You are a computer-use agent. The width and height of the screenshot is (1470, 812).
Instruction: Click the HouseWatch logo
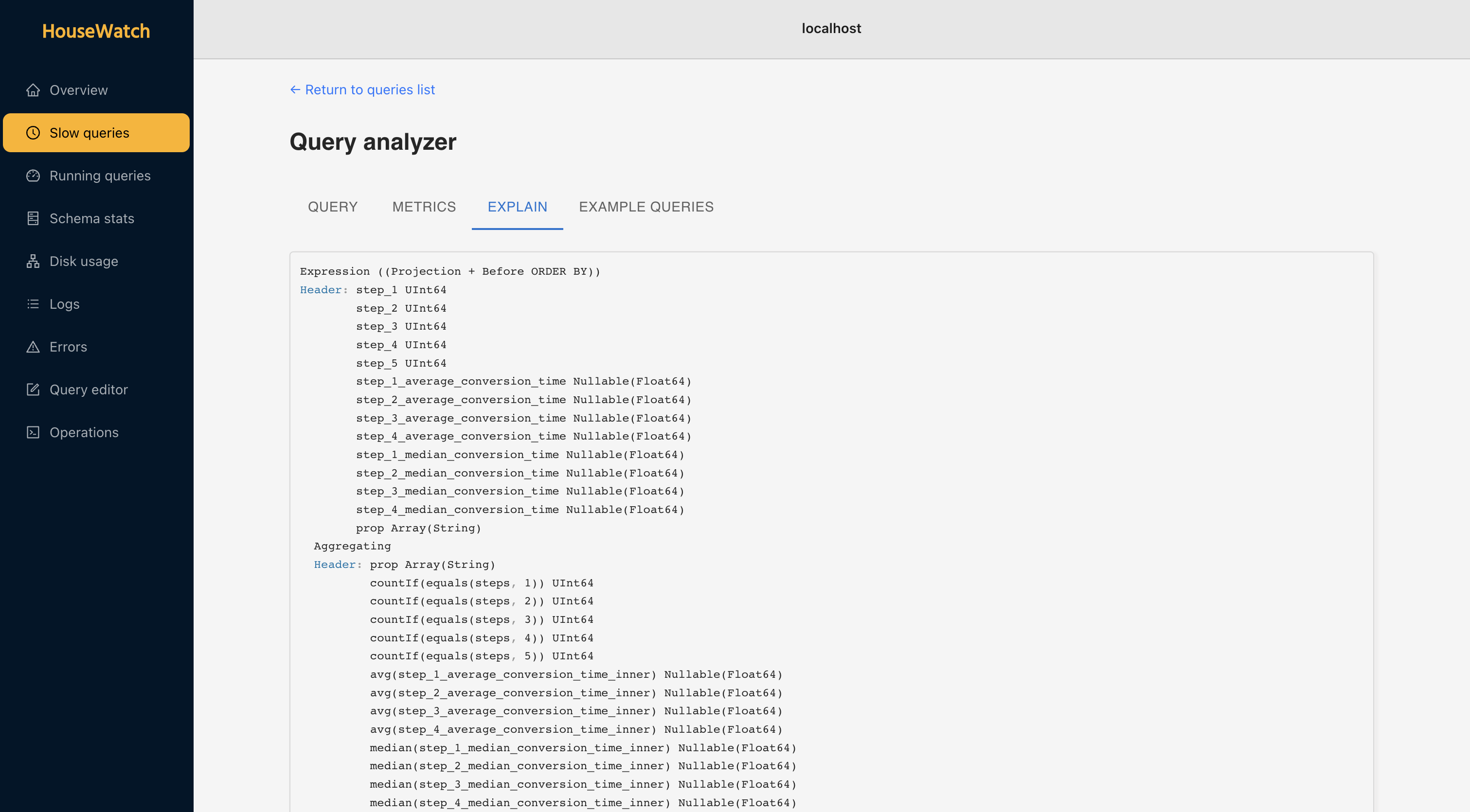[x=96, y=31]
